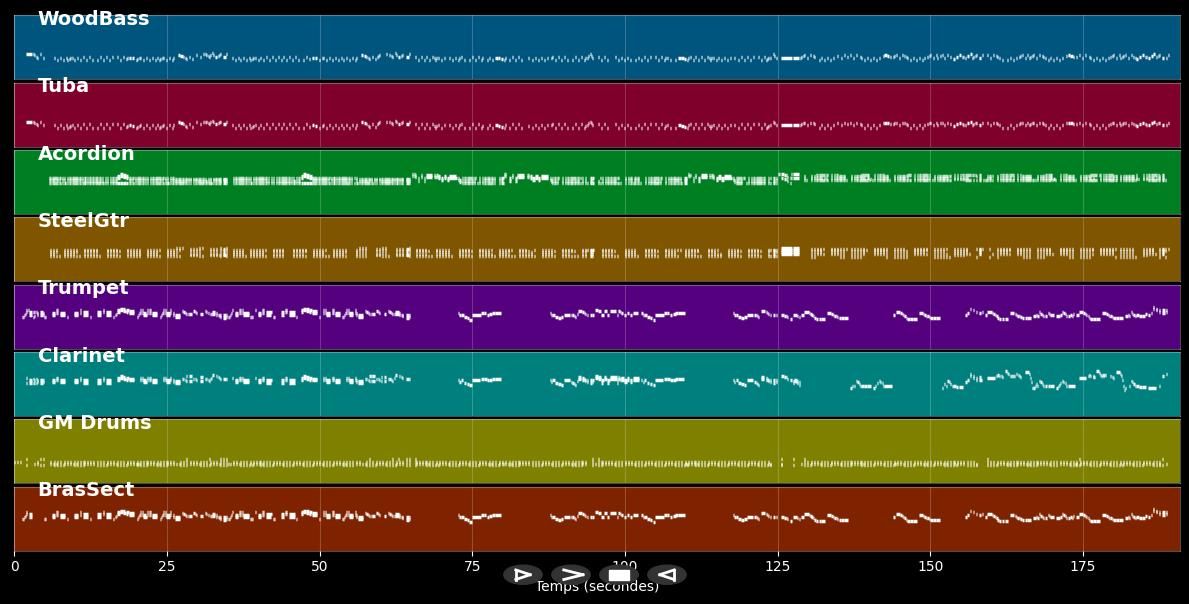This screenshot has width=1189, height=604.
Task: Select the GM Drums track label
Action: coord(94,423)
